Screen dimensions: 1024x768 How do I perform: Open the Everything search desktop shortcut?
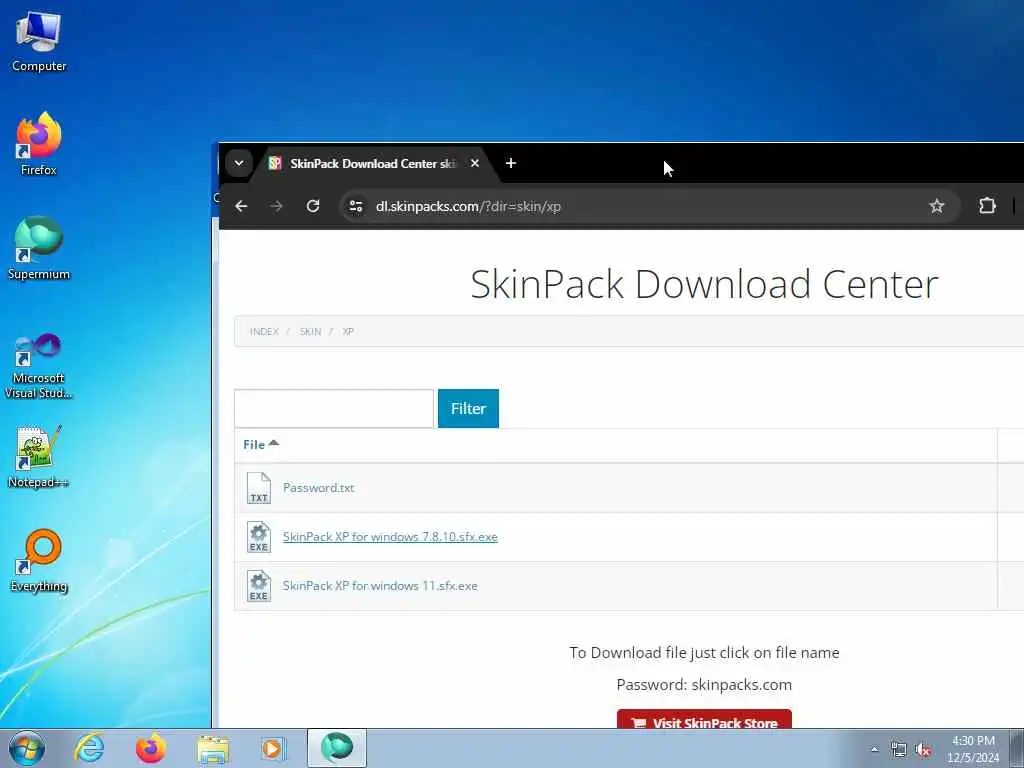tap(39, 560)
